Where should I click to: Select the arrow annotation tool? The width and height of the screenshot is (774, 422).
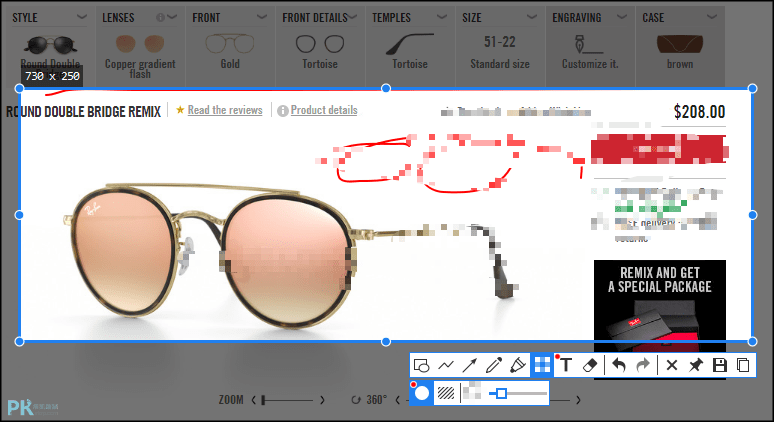(469, 365)
